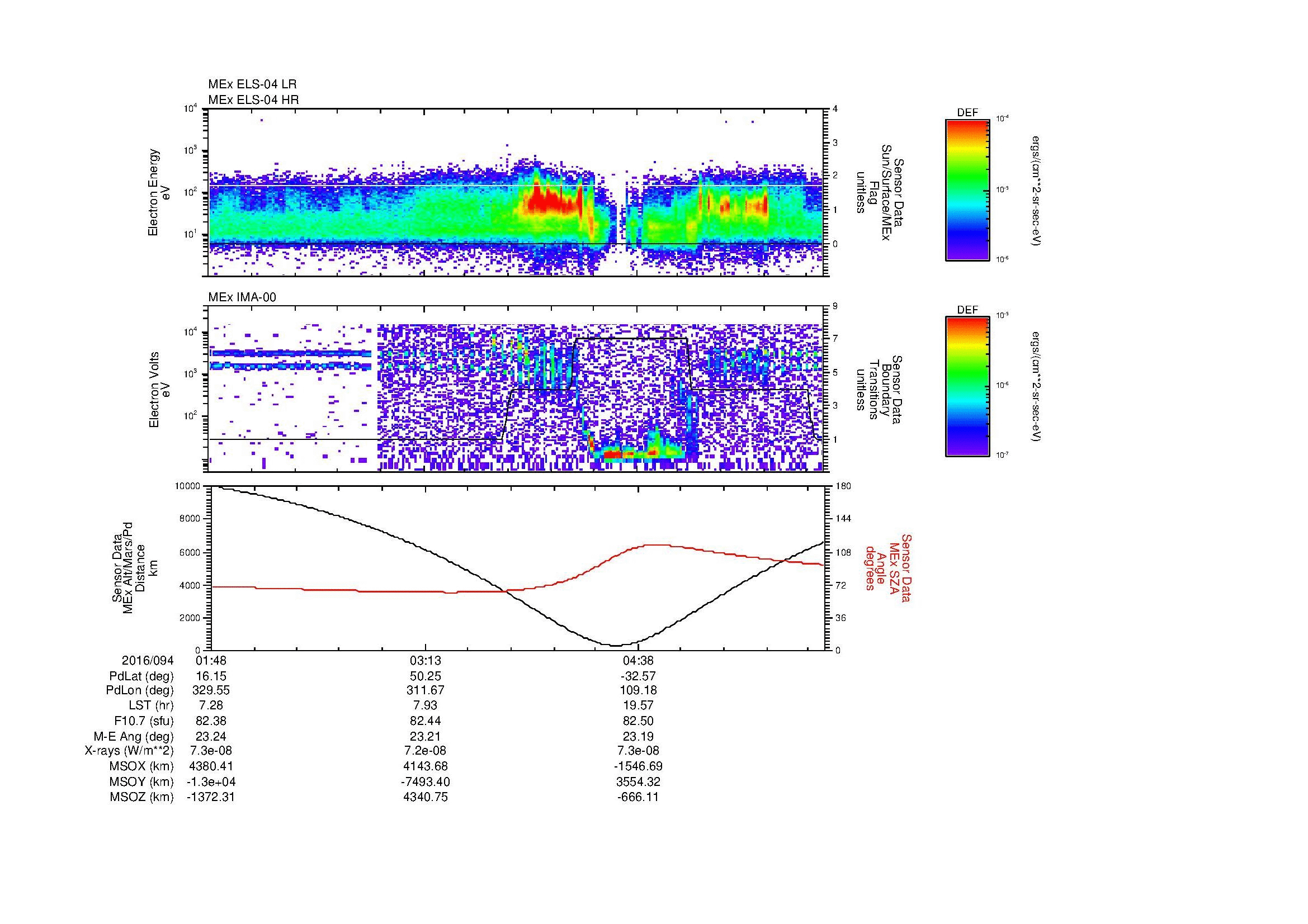This screenshot has width=1308, height=924.
Task: Click the 'X-rays (W/m**2)' row label
Action: (x=129, y=751)
